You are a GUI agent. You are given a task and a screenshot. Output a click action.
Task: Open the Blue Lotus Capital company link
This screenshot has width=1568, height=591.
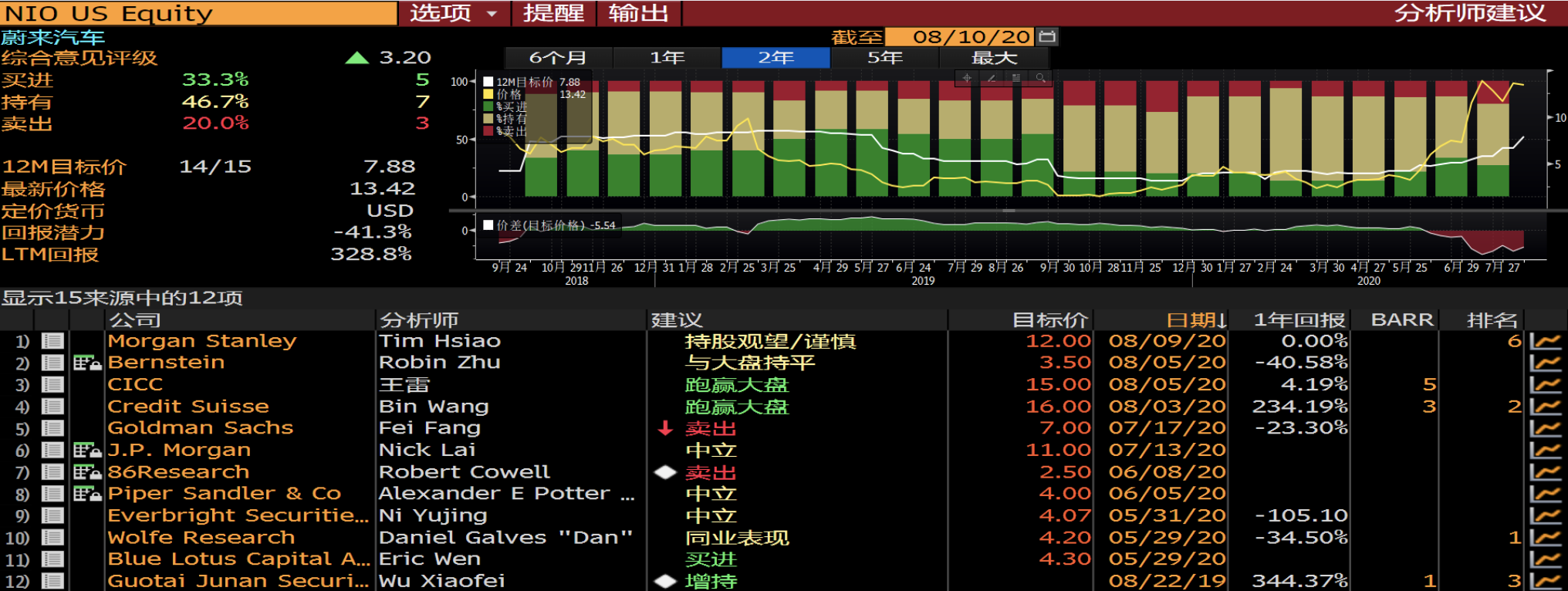tap(238, 559)
